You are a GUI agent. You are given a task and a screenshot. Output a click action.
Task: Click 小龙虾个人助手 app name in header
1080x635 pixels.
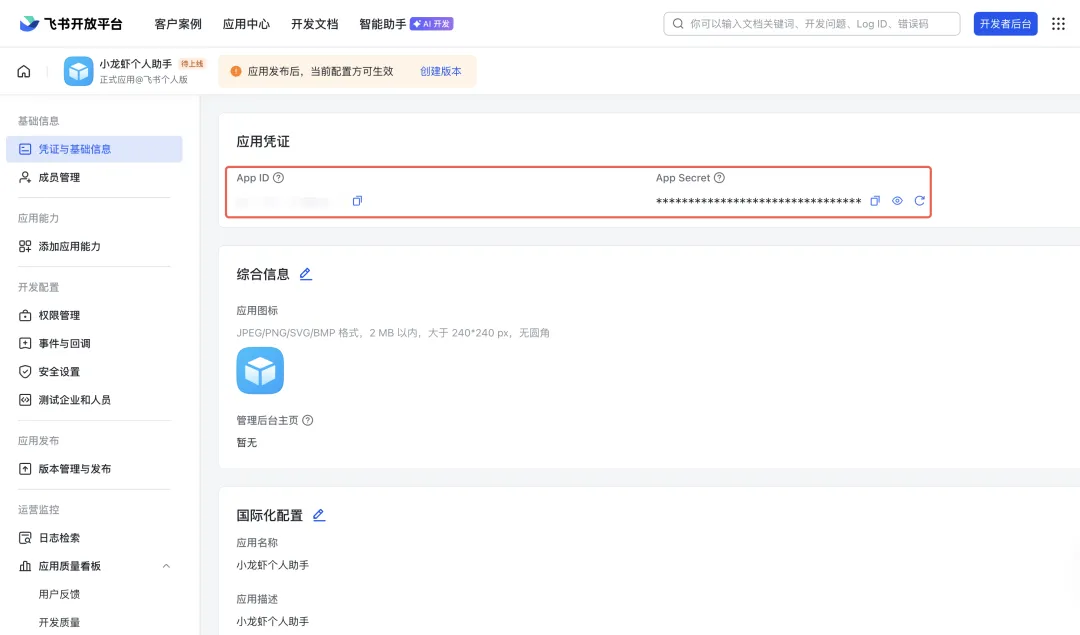136,63
